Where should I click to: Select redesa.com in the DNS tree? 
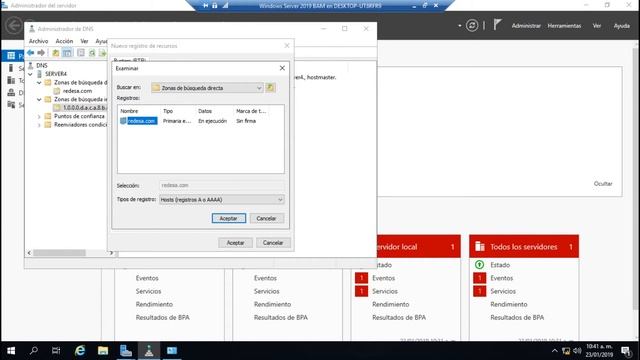coord(77,91)
